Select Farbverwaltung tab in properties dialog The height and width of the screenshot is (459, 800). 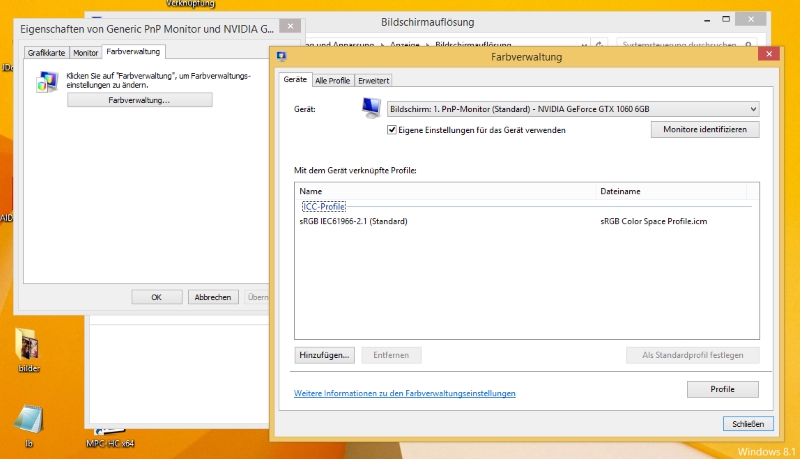[133, 52]
